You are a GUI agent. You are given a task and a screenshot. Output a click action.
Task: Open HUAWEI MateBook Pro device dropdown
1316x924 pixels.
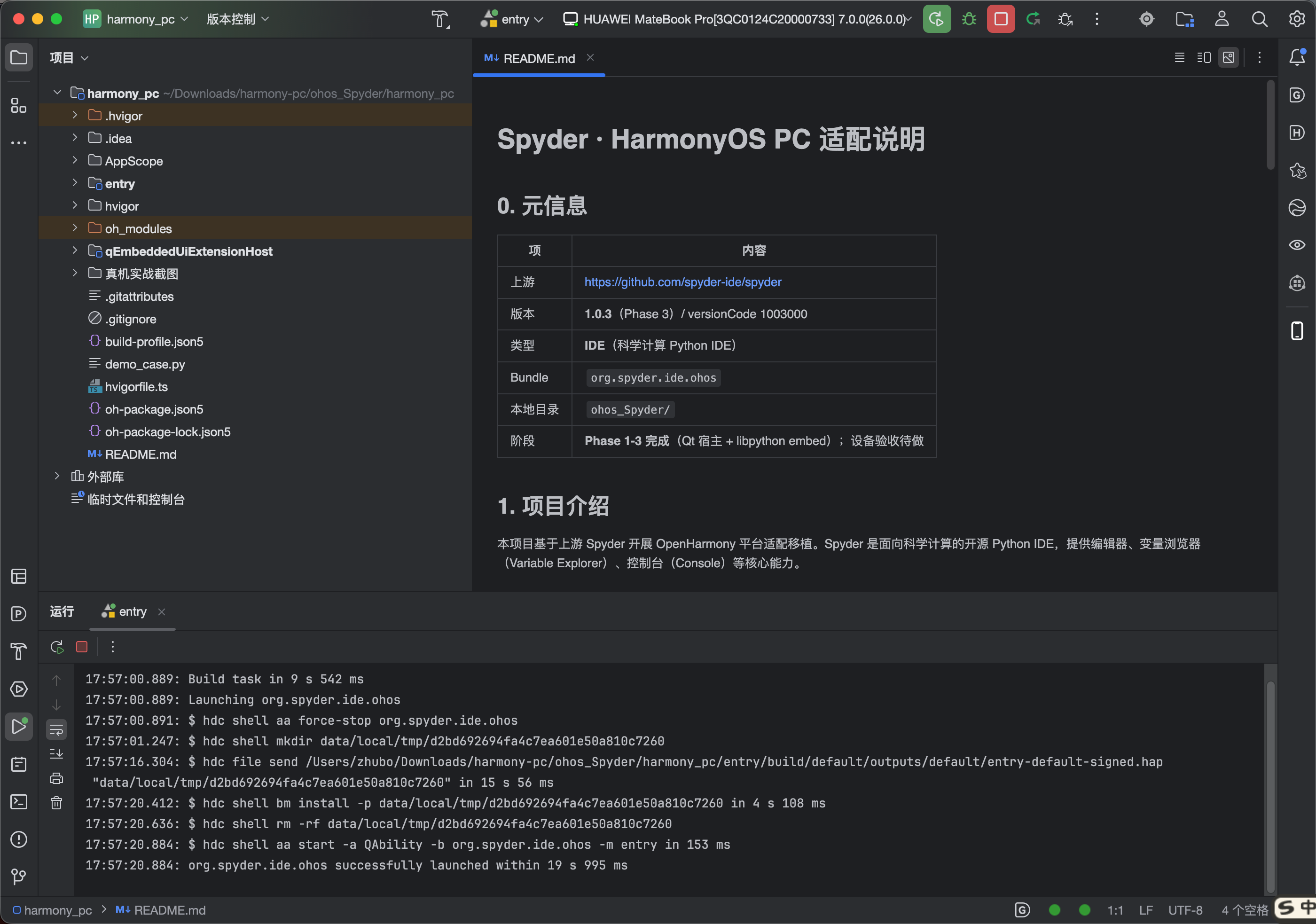point(737,19)
